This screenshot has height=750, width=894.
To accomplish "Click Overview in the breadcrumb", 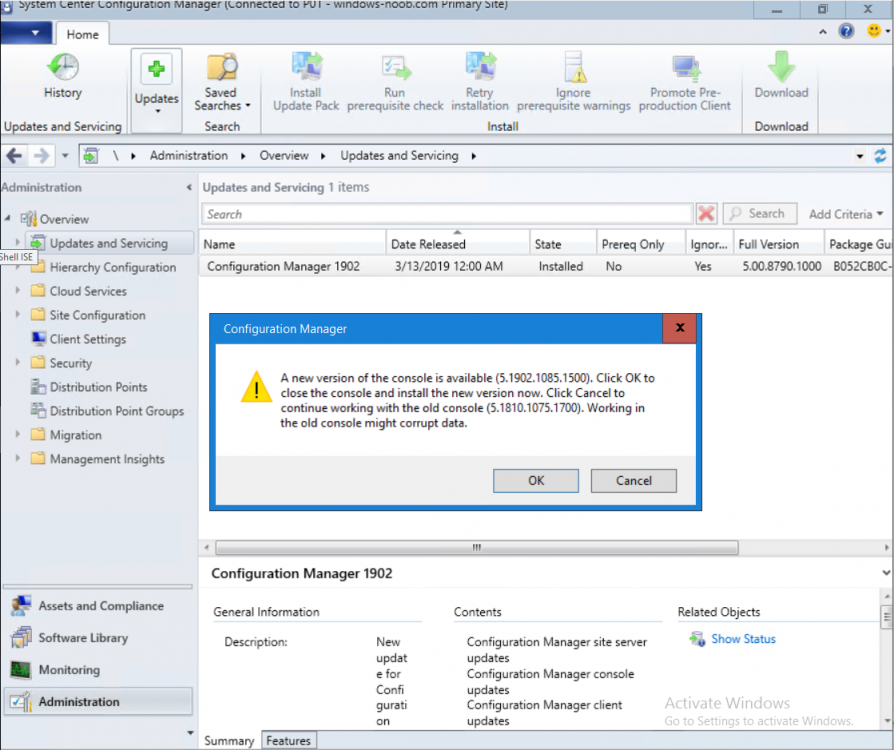I will click(x=284, y=156).
